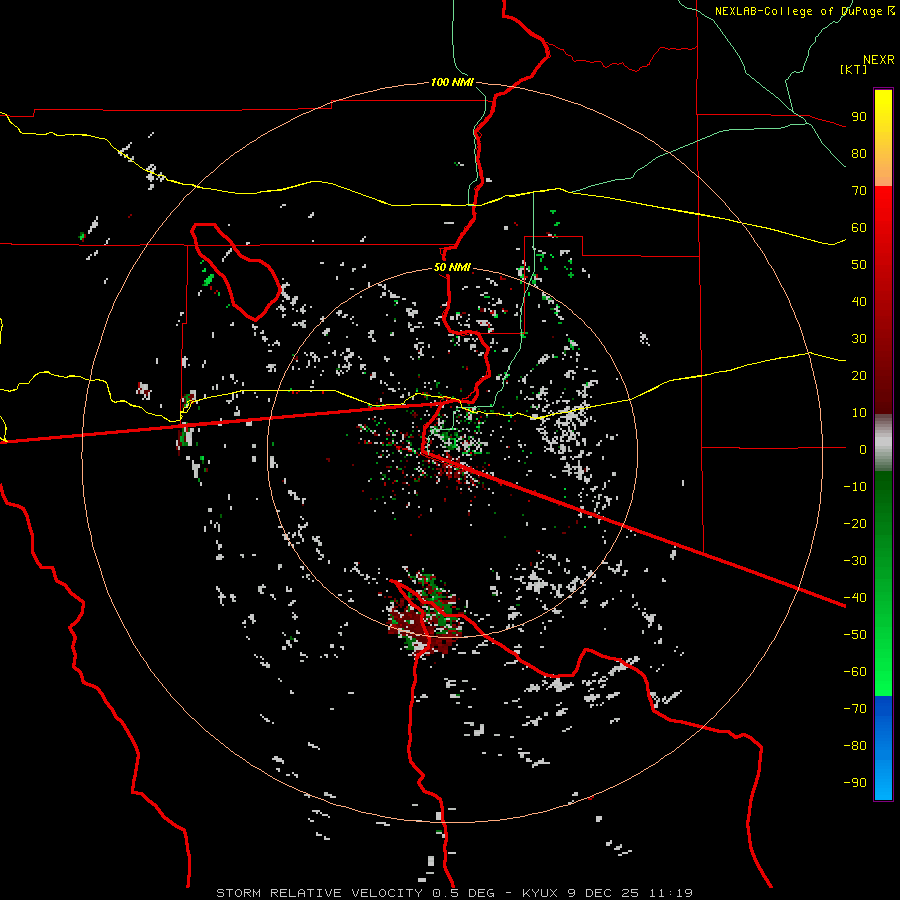Click the -10 value on the velocity scale
Image resolution: width=900 pixels, height=900 pixels.
click(855, 487)
